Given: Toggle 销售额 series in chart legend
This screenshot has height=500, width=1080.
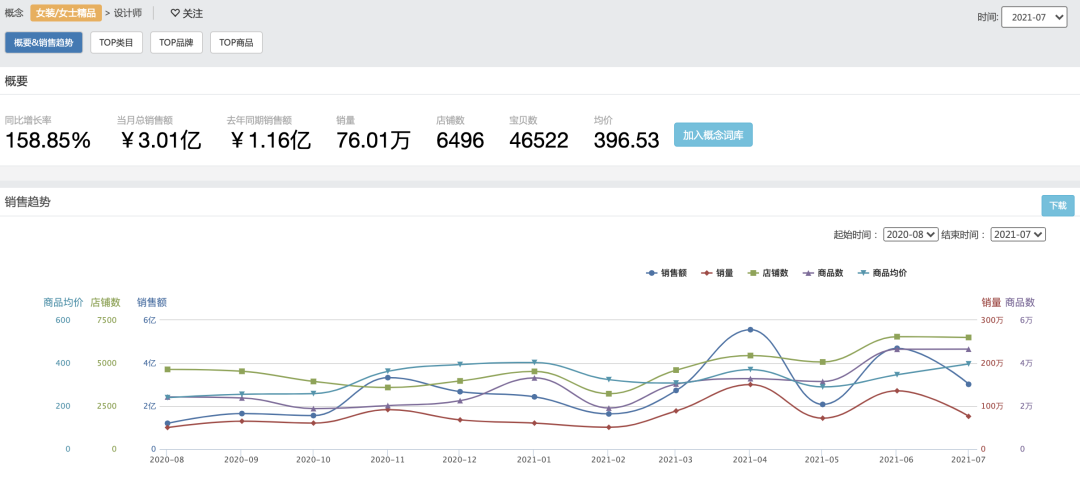Looking at the screenshot, I should (666, 273).
